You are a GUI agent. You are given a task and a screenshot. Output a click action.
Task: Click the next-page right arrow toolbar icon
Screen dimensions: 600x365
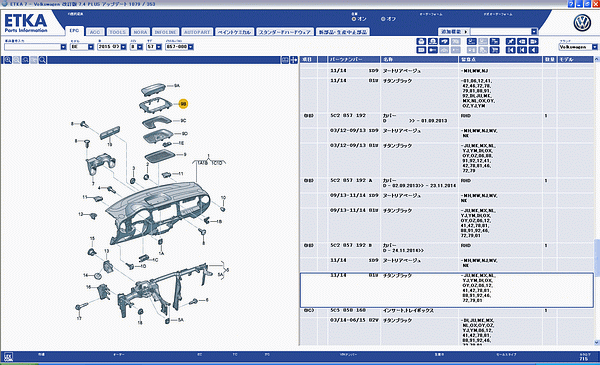point(533,41)
